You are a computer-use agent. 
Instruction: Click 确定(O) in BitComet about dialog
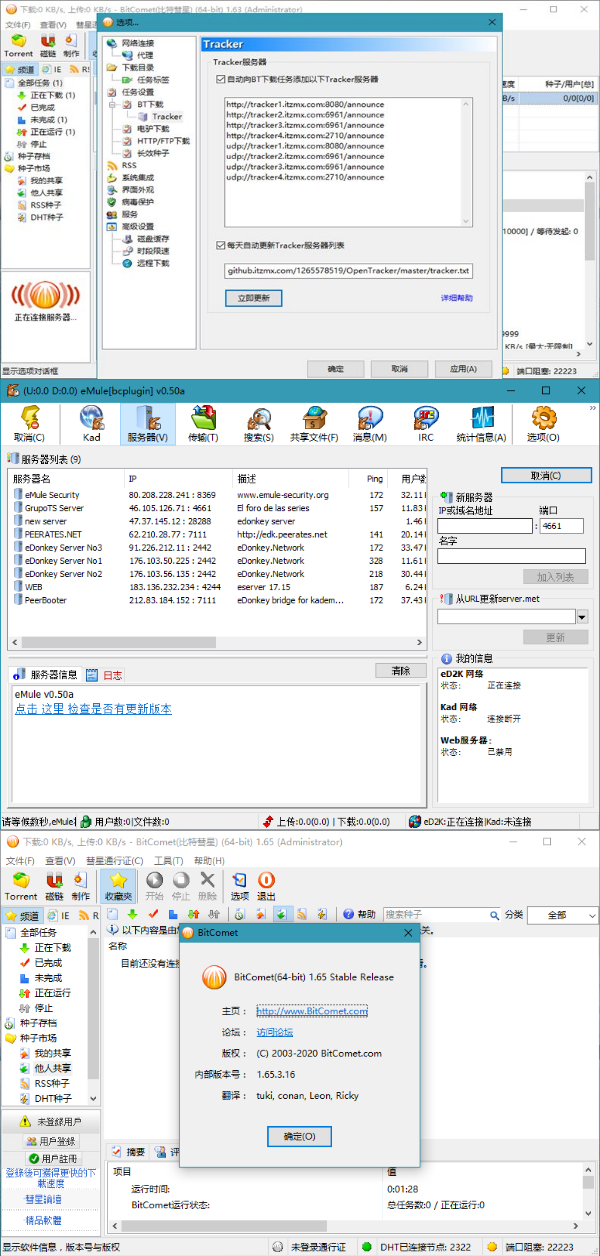(300, 1136)
